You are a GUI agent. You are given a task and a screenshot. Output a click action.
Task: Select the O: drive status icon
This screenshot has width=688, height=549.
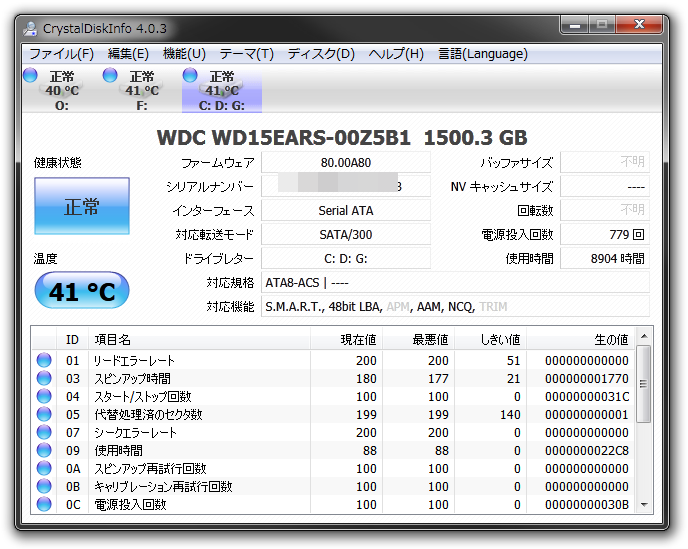point(30,75)
